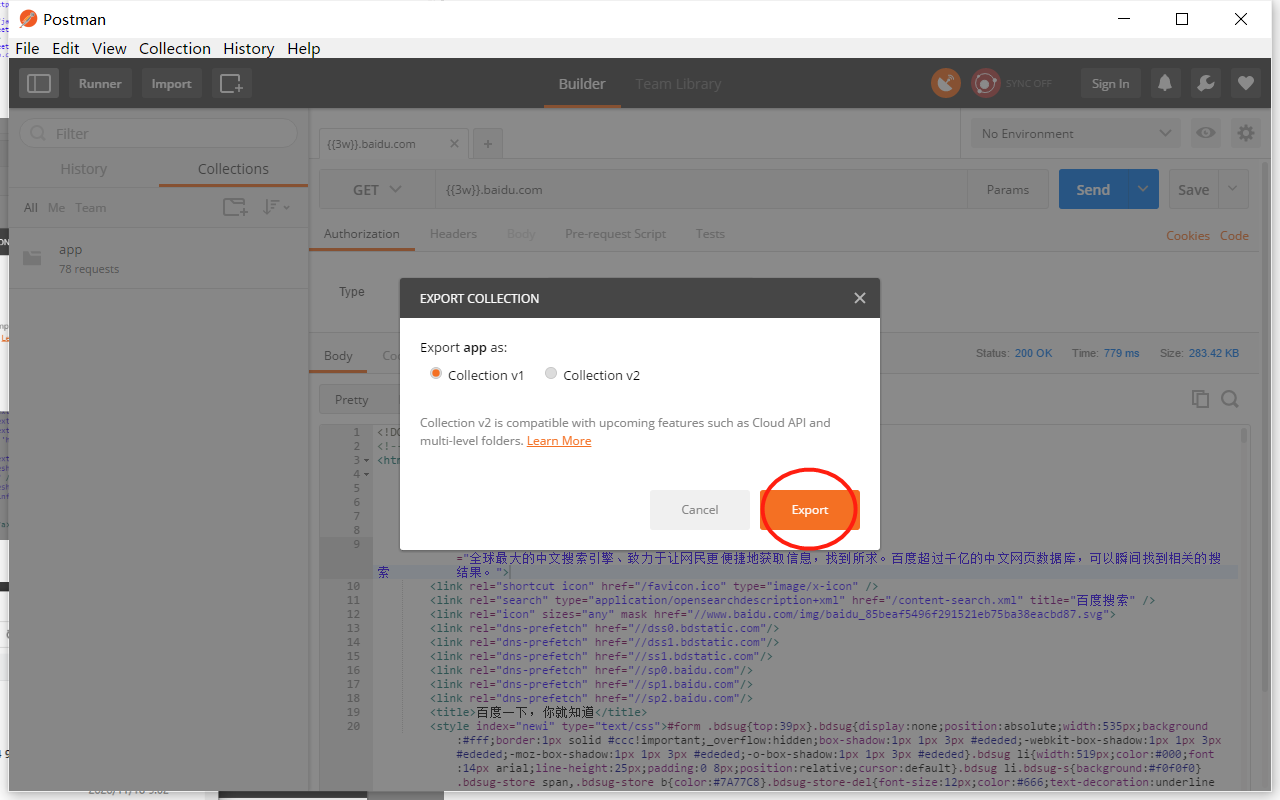Expand the Save button dropdown arrow
Screen dimensions: 1280x800
[1233, 189]
